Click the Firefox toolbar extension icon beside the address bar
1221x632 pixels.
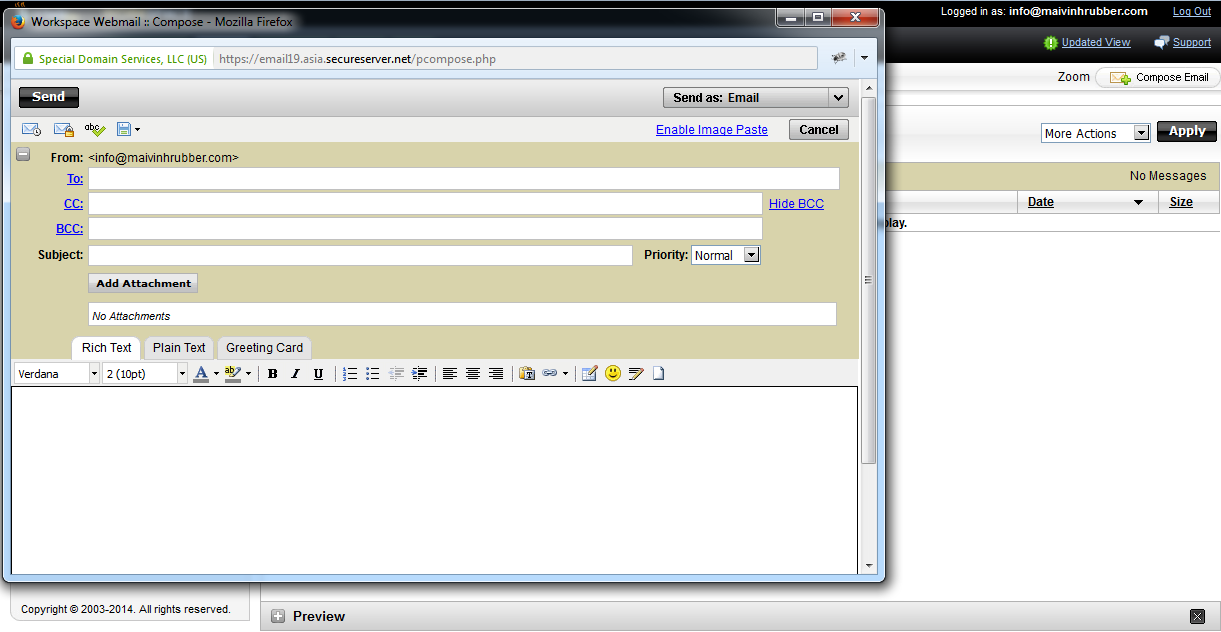coord(839,59)
